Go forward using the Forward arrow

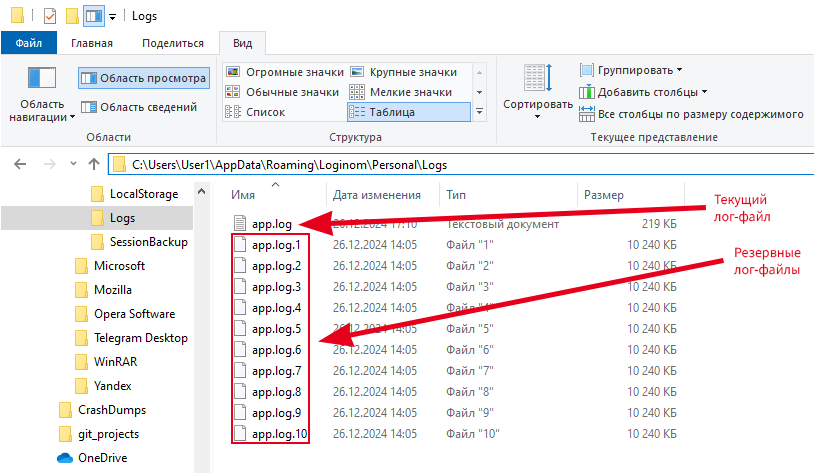(x=50, y=165)
